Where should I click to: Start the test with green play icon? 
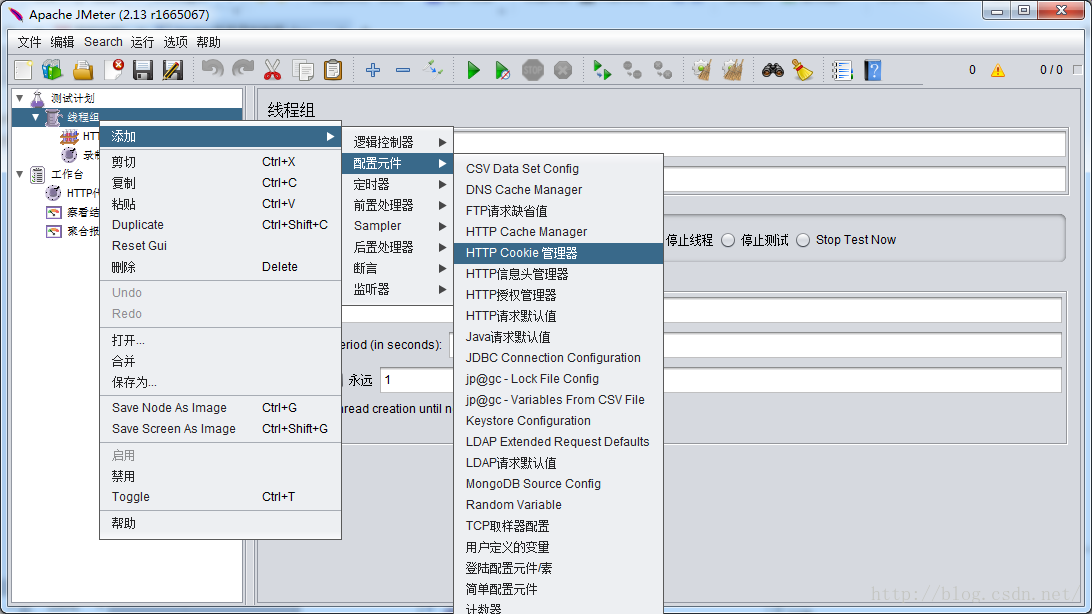[473, 70]
